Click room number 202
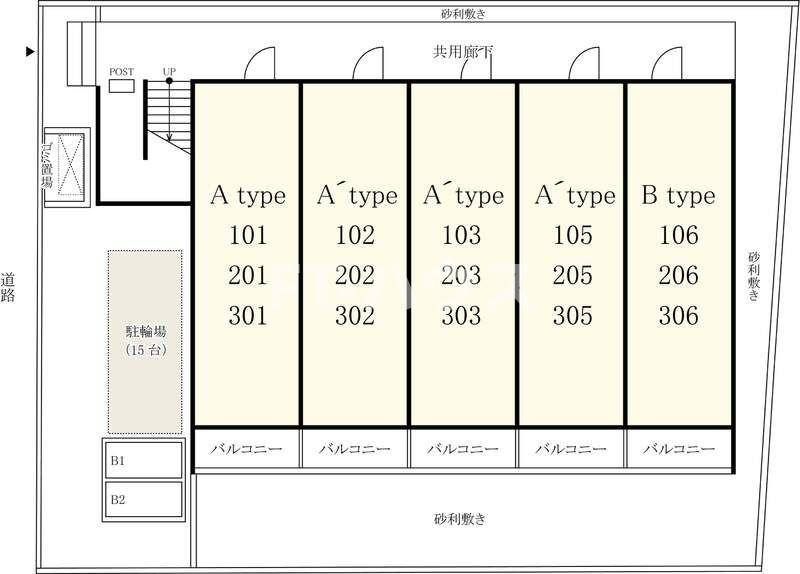 pos(355,276)
